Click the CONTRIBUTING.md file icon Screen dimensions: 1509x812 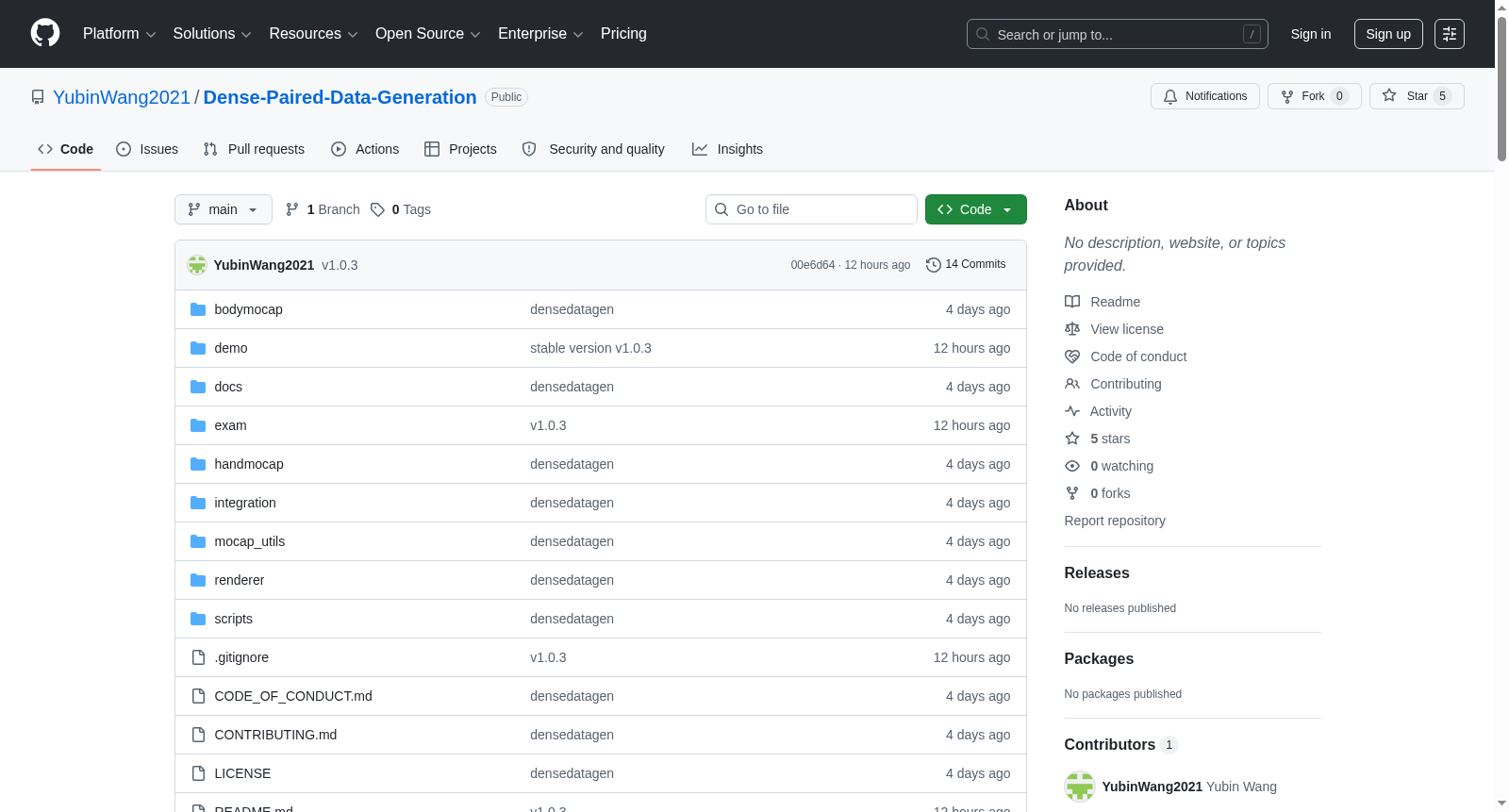click(x=198, y=735)
